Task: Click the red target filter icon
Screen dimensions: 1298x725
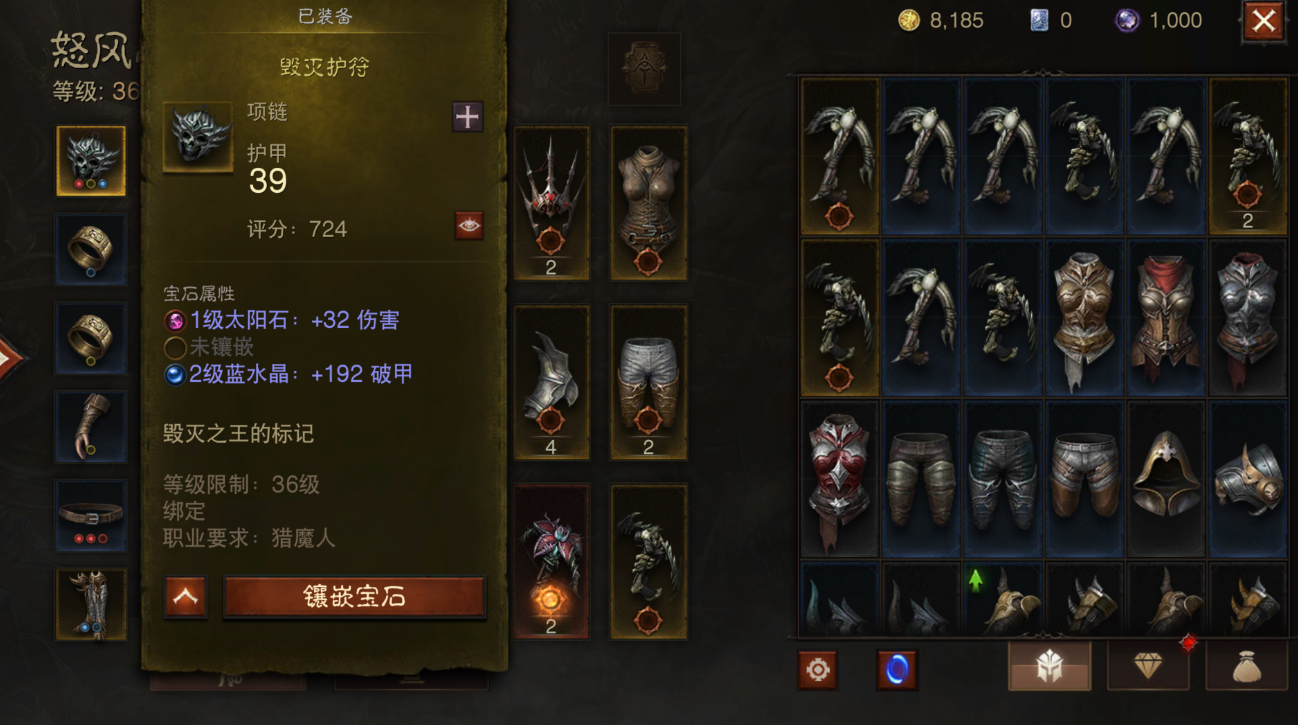Action: click(x=817, y=669)
